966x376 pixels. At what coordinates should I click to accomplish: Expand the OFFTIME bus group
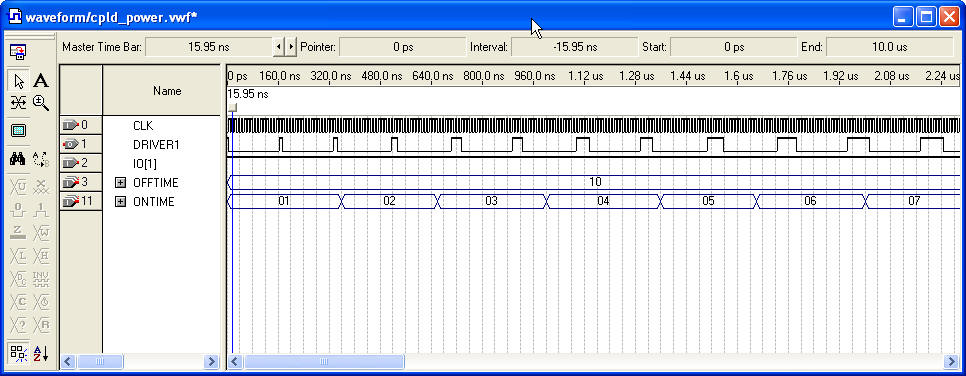[x=121, y=183]
